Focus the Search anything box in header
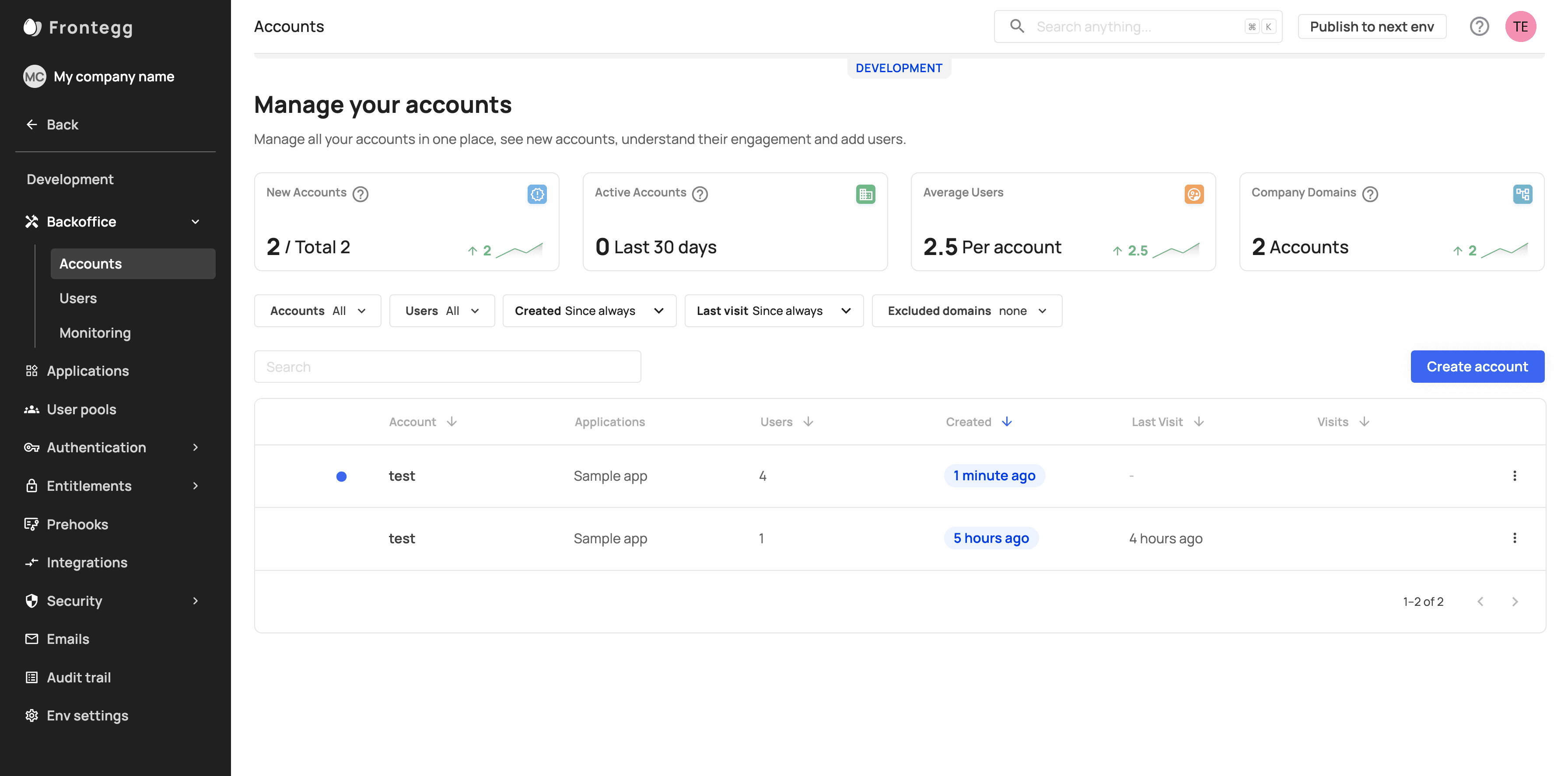Viewport: 1568px width, 776px height. click(1137, 27)
